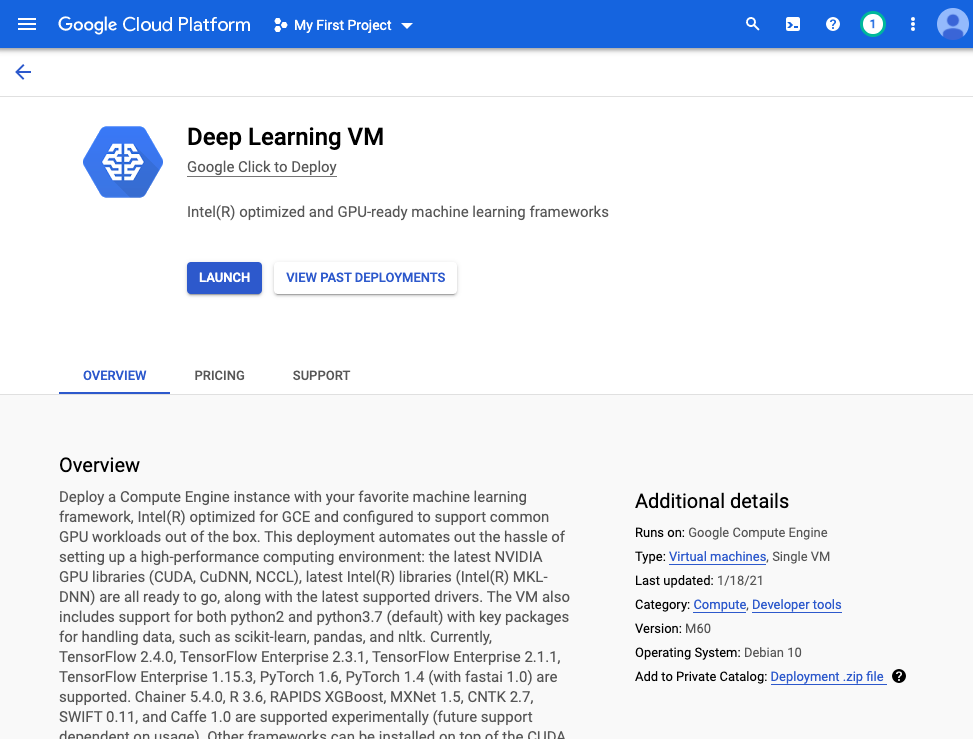Download the Deployment .zip file link

827,676
